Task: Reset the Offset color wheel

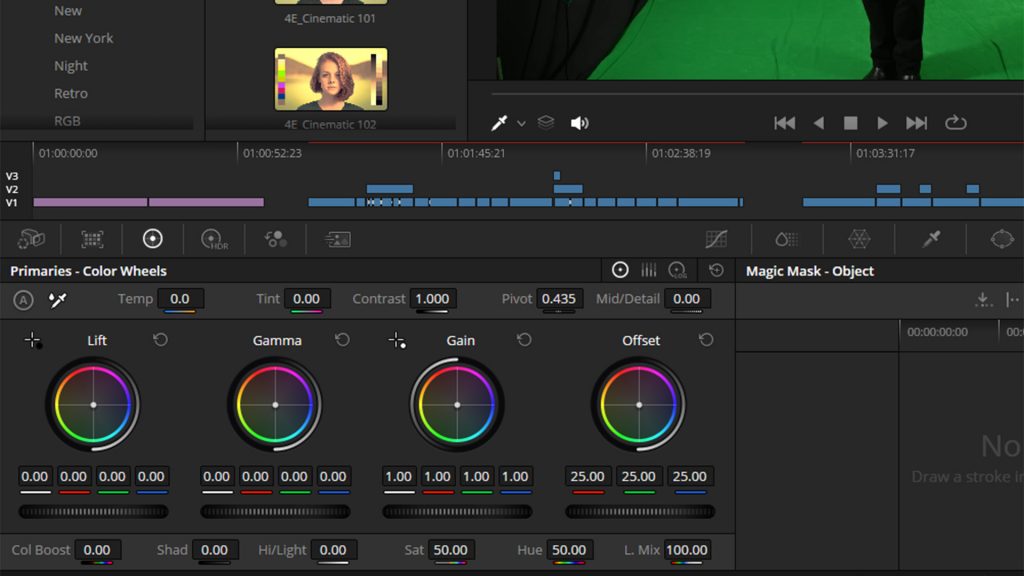Action: [x=705, y=340]
